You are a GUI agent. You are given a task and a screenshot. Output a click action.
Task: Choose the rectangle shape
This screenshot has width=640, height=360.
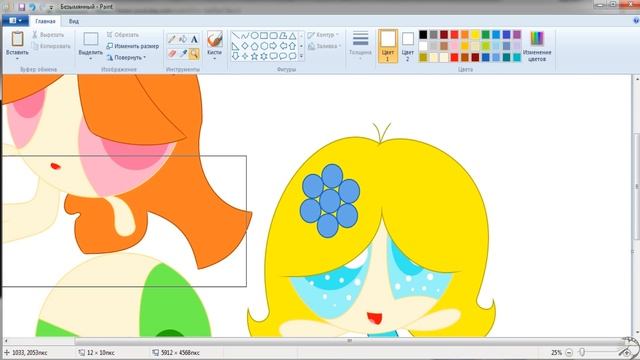click(x=264, y=36)
